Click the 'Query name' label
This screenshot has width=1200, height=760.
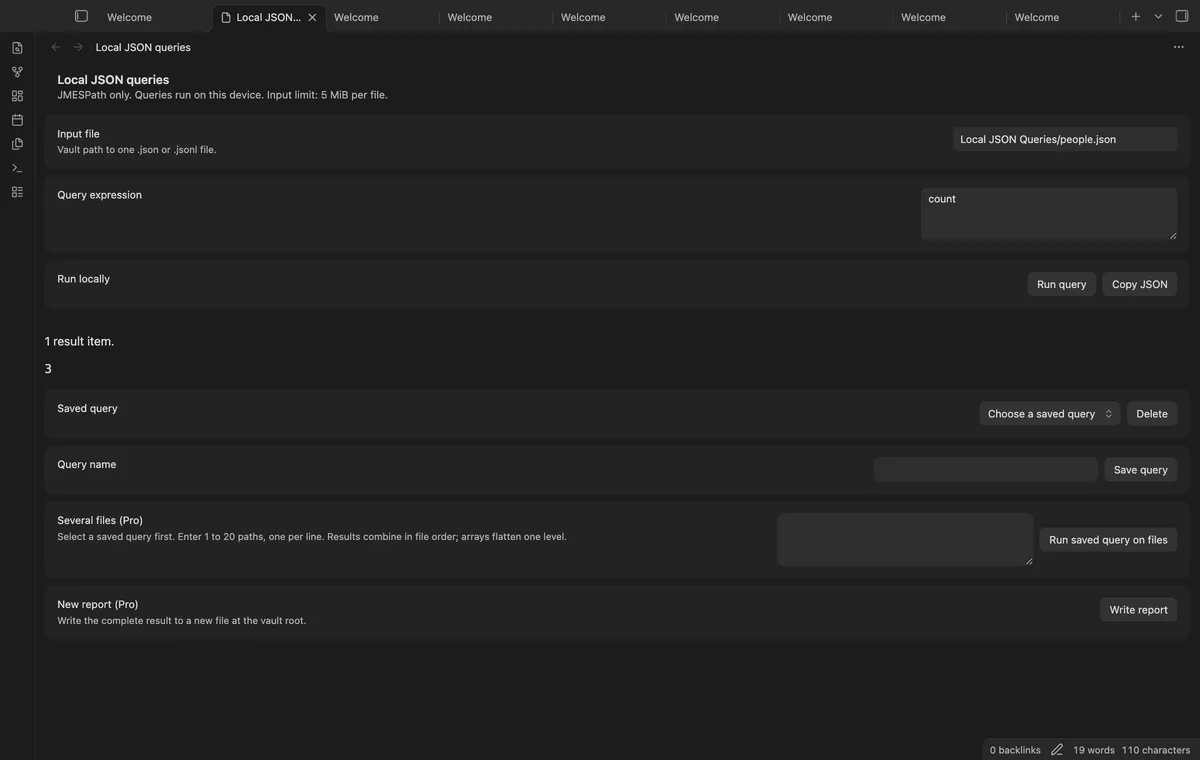(x=86, y=464)
